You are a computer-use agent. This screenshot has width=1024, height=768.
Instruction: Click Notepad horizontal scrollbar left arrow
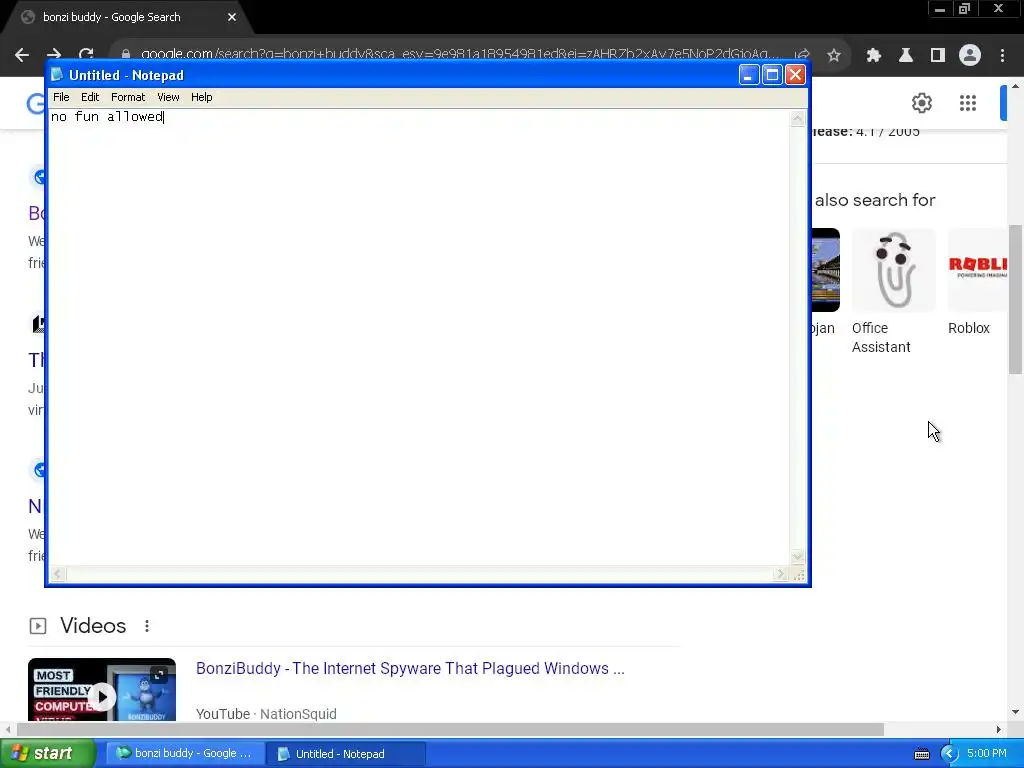pyautogui.click(x=57, y=574)
